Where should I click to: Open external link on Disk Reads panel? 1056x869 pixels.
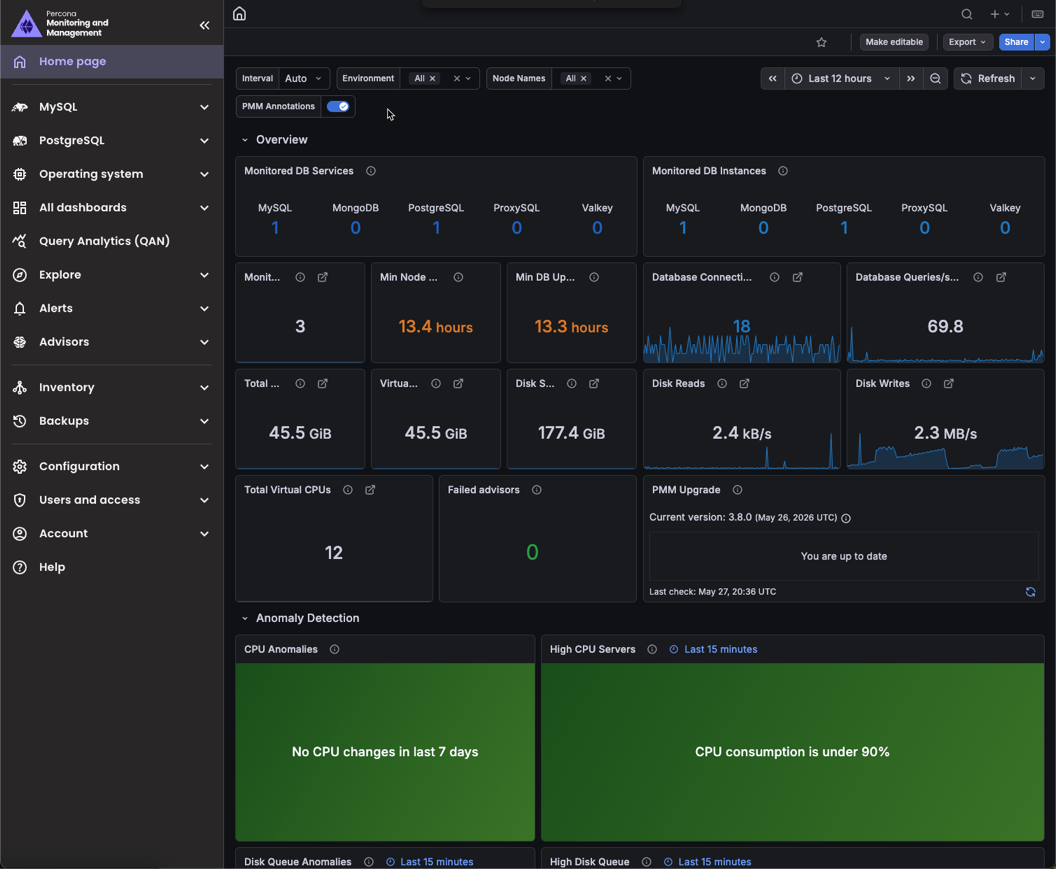pos(744,384)
